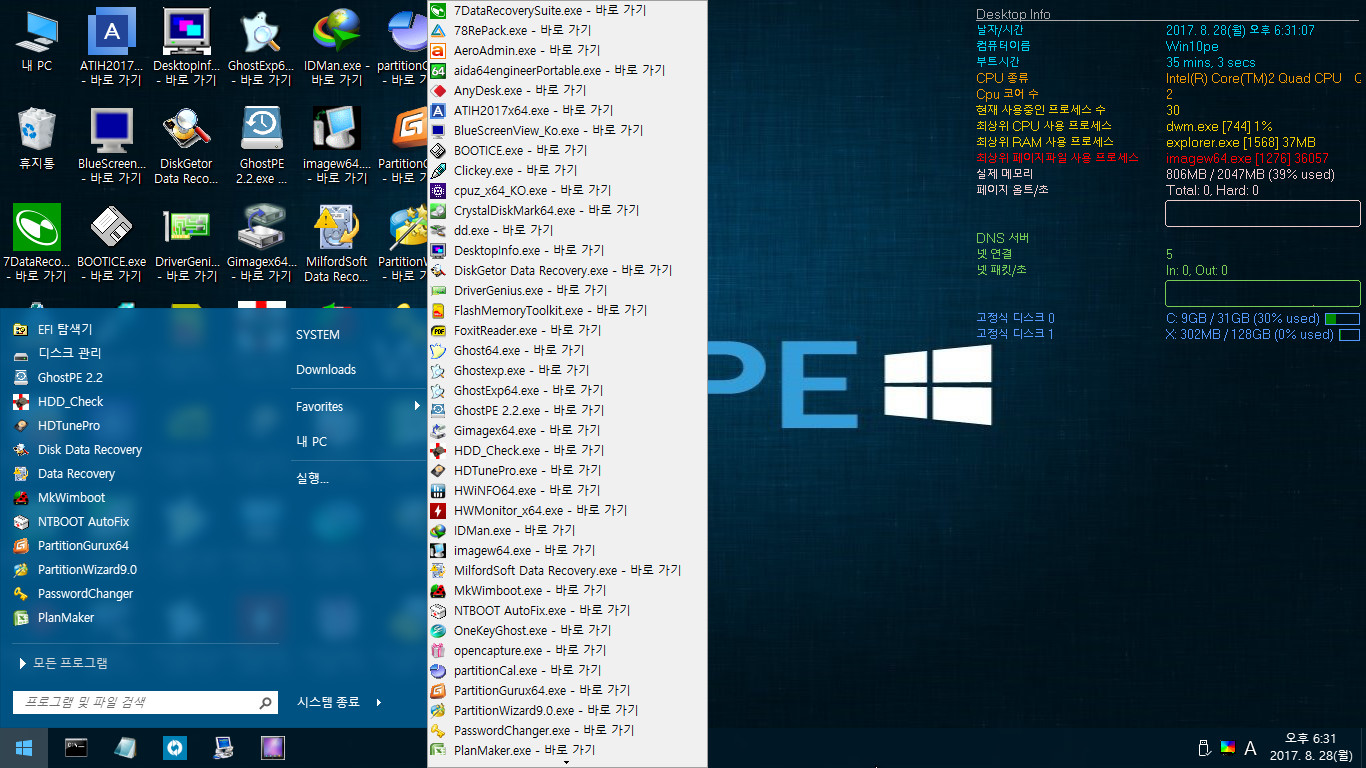The image size is (1366, 768).
Task: Launch the ATIH2017 desktop shortcut
Action: point(111,46)
